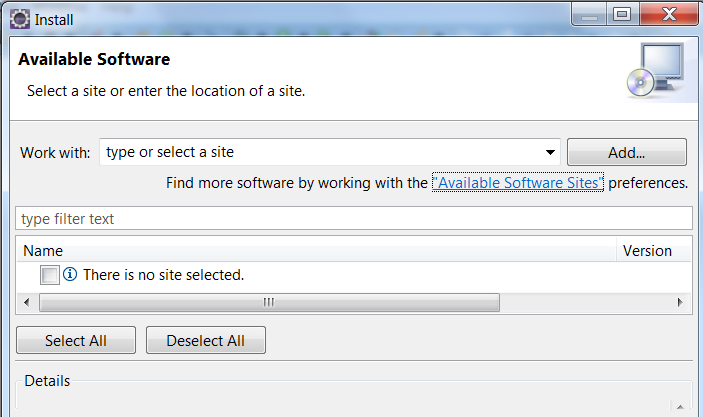Check the box next to no site selected
703x417 pixels.
pos(49,274)
